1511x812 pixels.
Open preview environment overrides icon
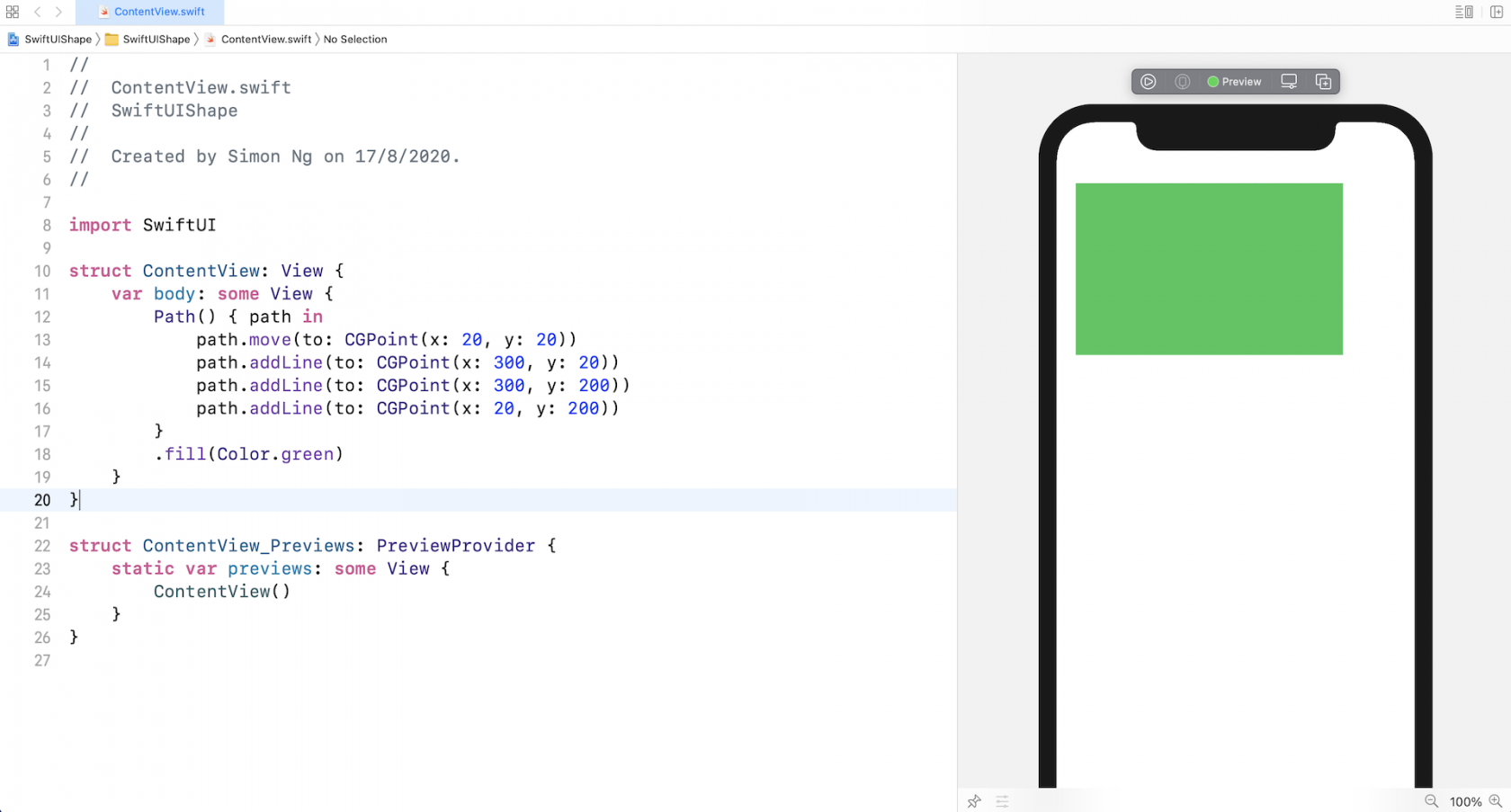click(1003, 800)
